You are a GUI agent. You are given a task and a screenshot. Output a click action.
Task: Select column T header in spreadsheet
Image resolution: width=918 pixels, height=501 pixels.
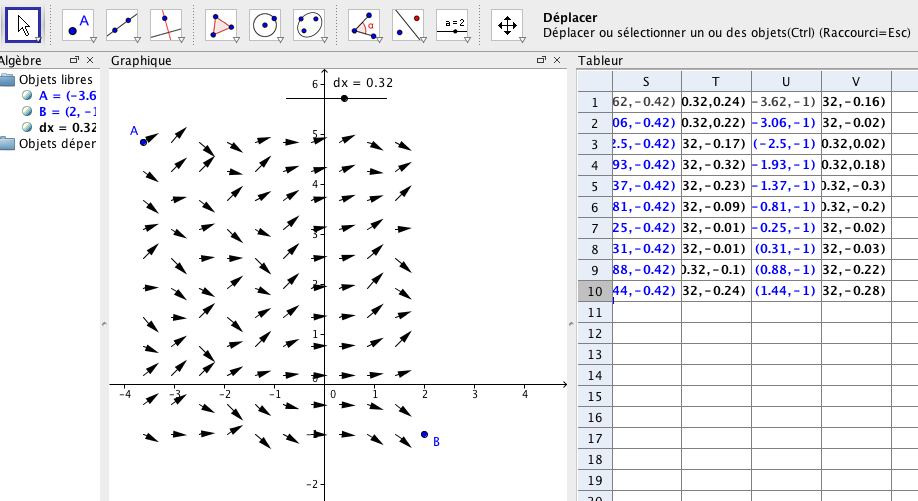tap(715, 81)
